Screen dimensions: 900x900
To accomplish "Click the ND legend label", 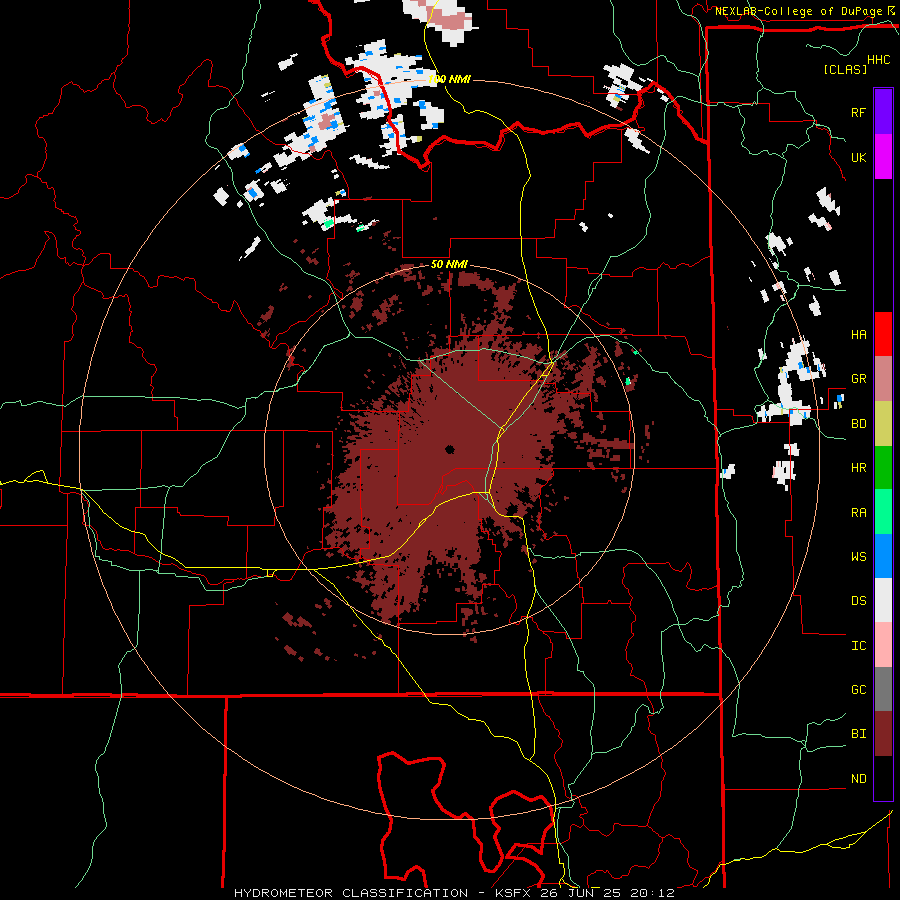I will coord(858,779).
